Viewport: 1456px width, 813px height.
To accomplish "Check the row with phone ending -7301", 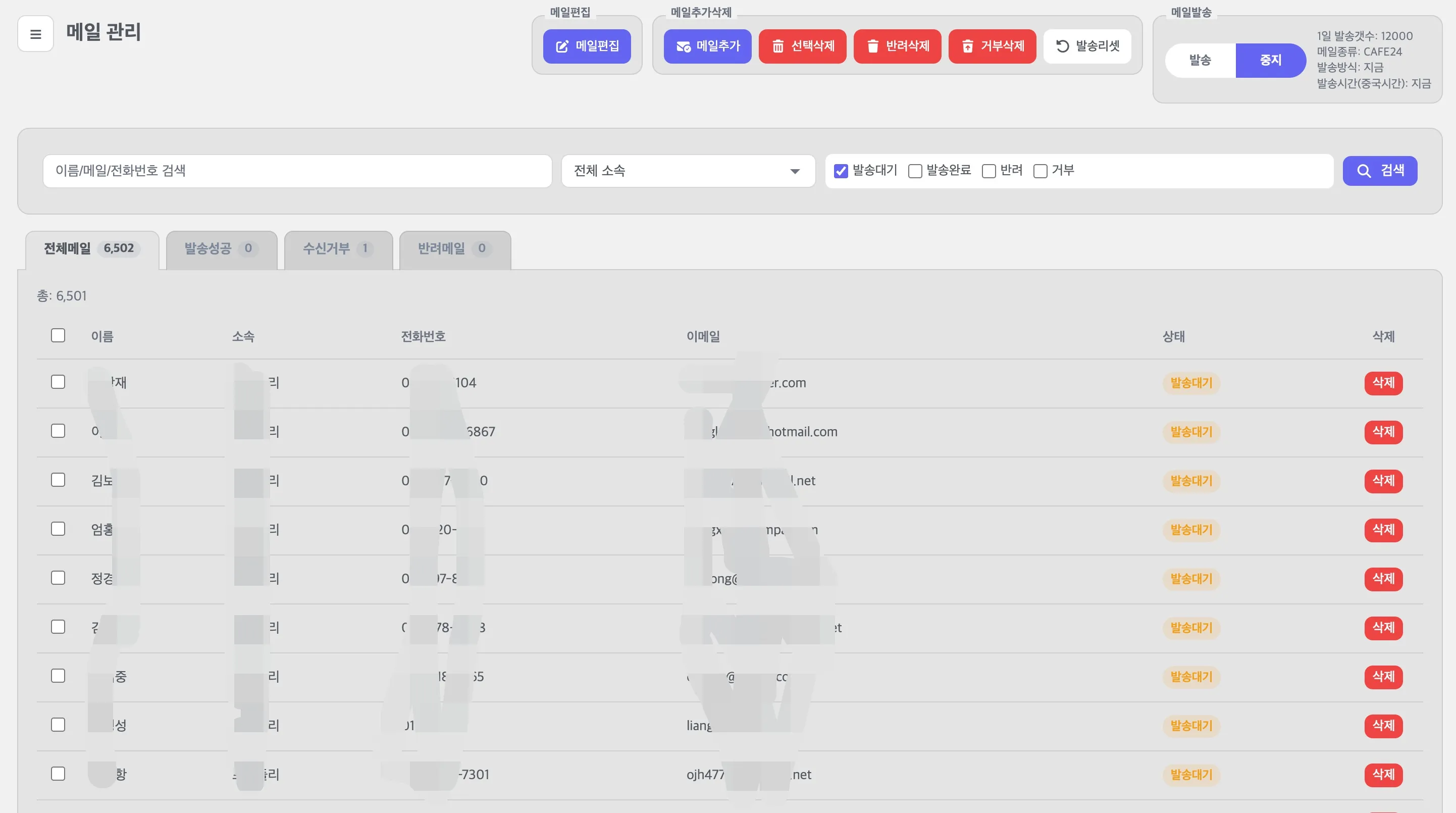I will [58, 774].
